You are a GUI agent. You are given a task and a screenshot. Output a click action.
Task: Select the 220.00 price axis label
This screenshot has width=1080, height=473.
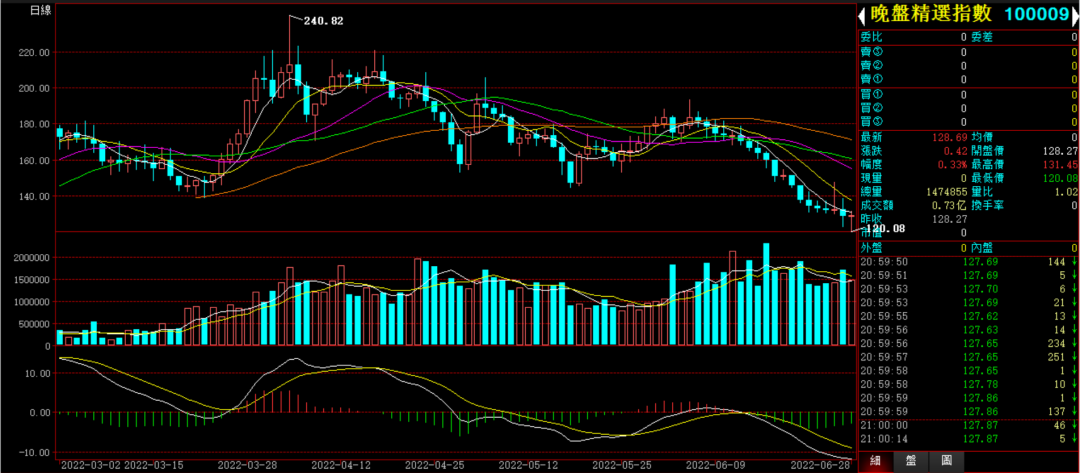click(x=34, y=52)
